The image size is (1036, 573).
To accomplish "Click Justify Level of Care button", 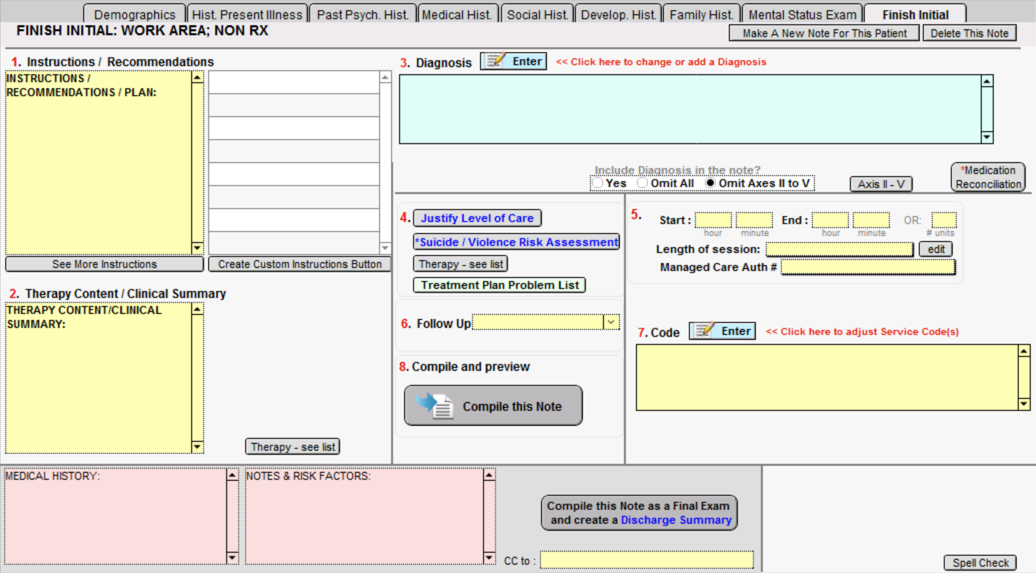I will pos(477,218).
